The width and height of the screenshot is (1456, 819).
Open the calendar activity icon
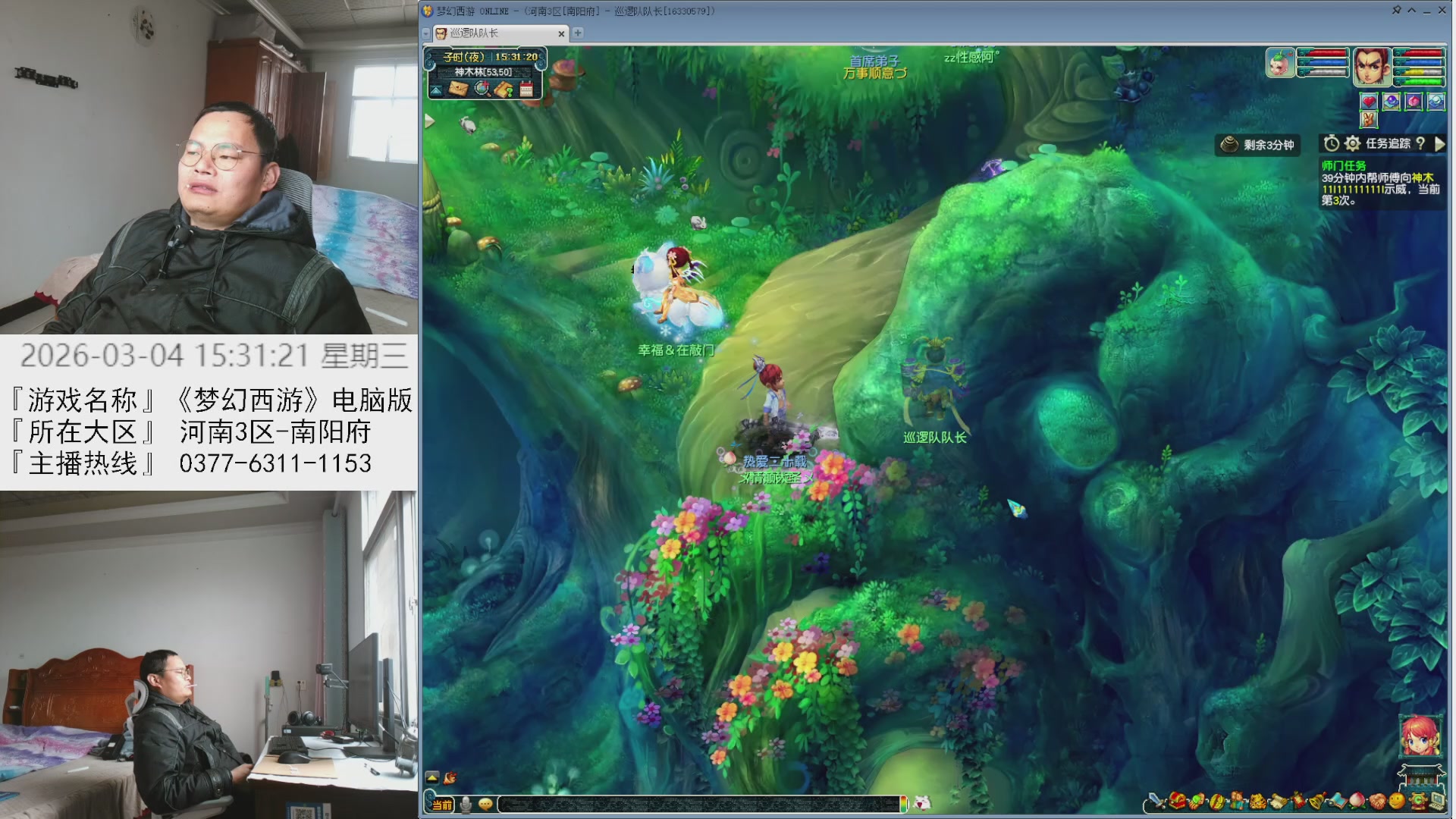[x=526, y=90]
